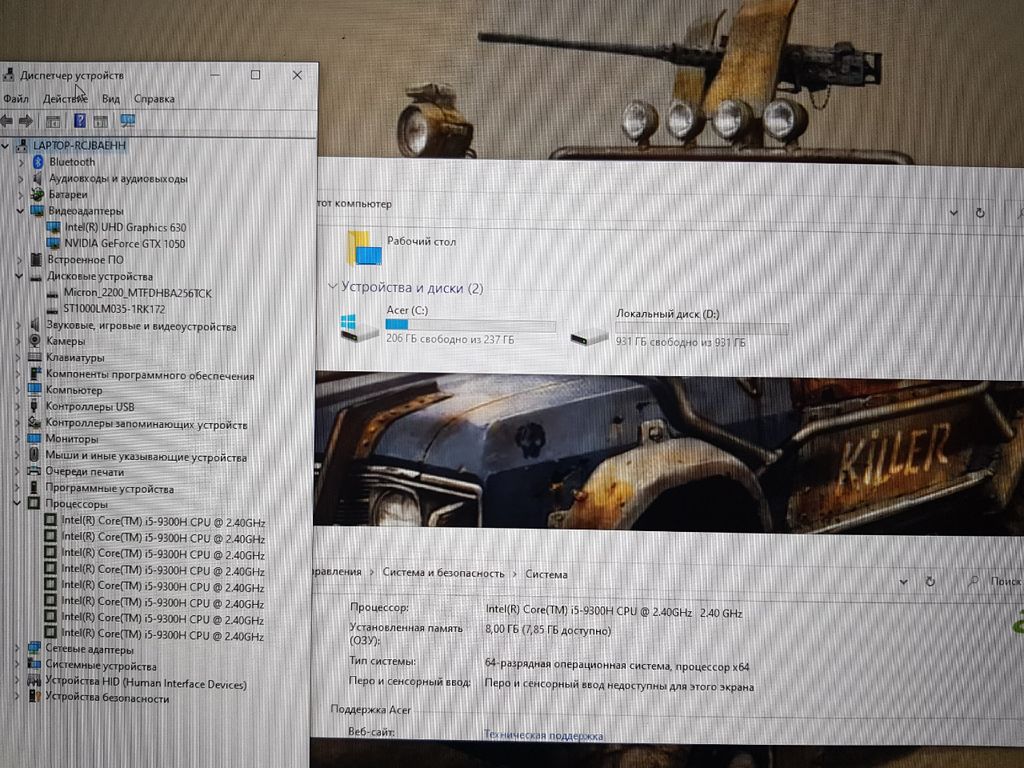Open Локальный диск (D:) drive

[678, 328]
